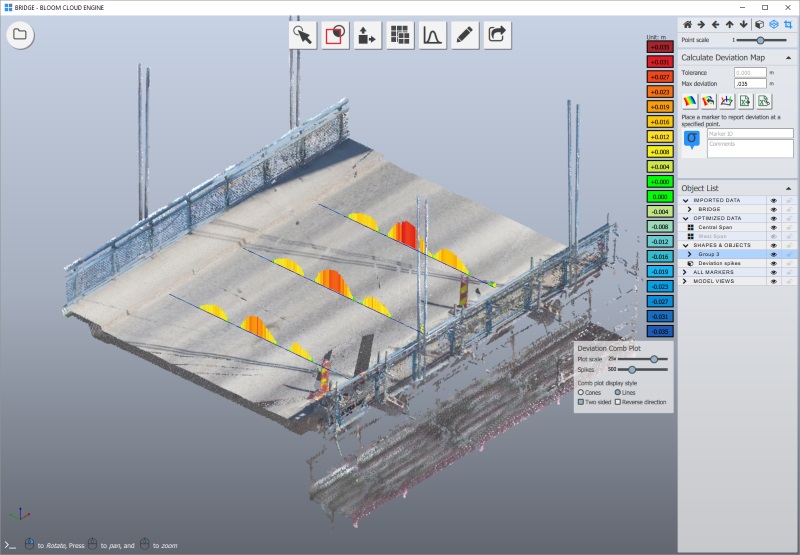Click the Deviation spikes globe icon

click(x=690, y=263)
